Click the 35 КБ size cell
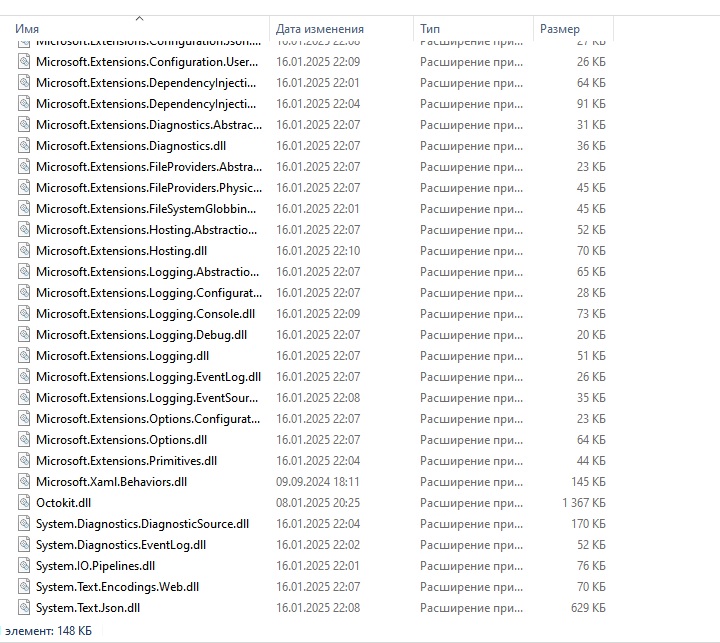Image resolution: width=720 pixels, height=643 pixels. (x=591, y=398)
